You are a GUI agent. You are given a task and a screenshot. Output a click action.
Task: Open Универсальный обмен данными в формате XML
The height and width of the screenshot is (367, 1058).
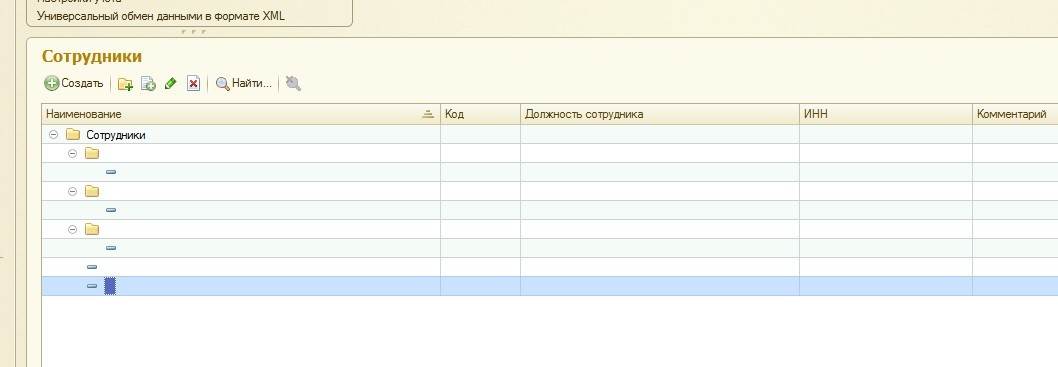(x=161, y=16)
